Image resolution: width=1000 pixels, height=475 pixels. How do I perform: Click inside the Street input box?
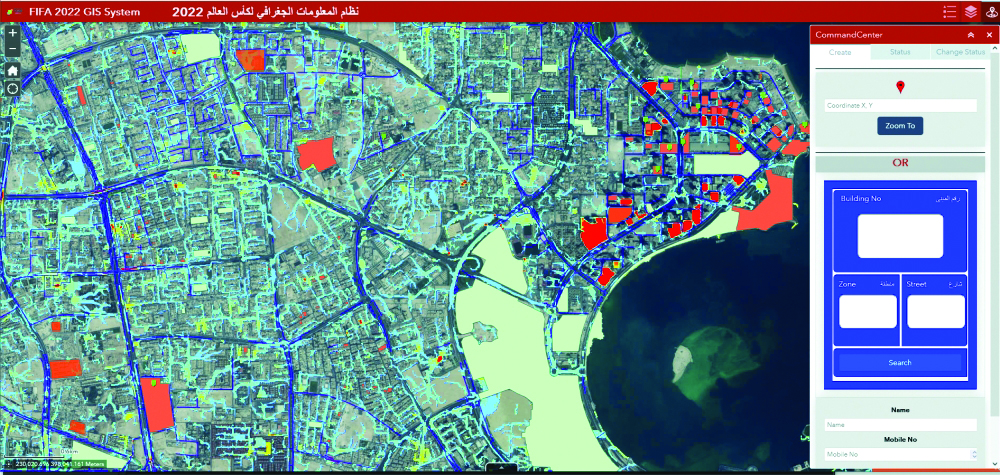pos(935,312)
